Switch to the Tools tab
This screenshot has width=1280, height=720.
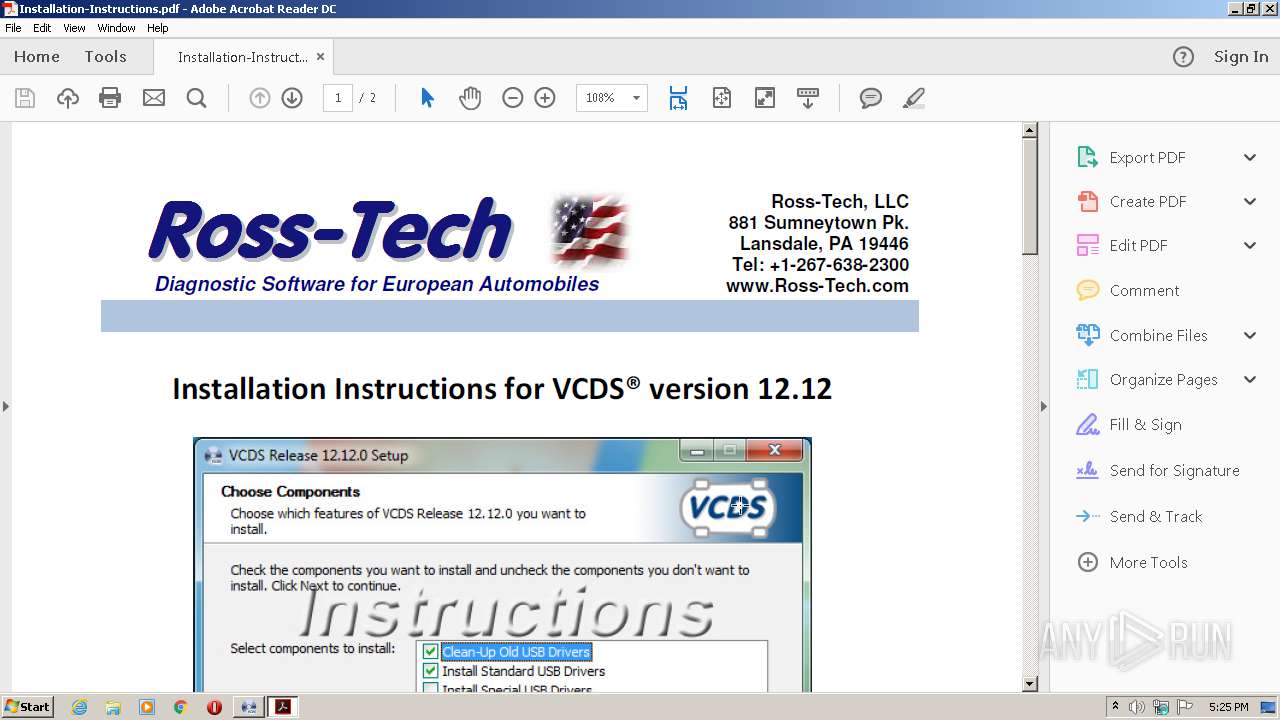[x=105, y=57]
